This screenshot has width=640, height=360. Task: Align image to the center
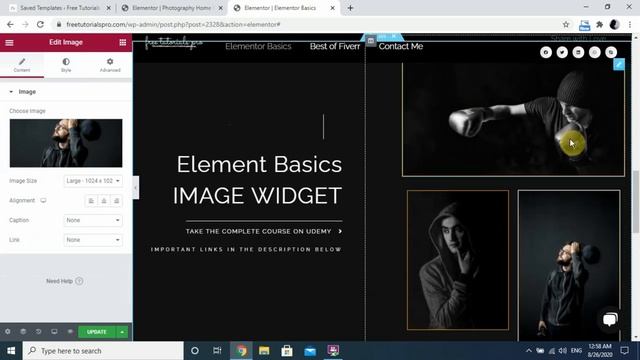pyautogui.click(x=104, y=201)
